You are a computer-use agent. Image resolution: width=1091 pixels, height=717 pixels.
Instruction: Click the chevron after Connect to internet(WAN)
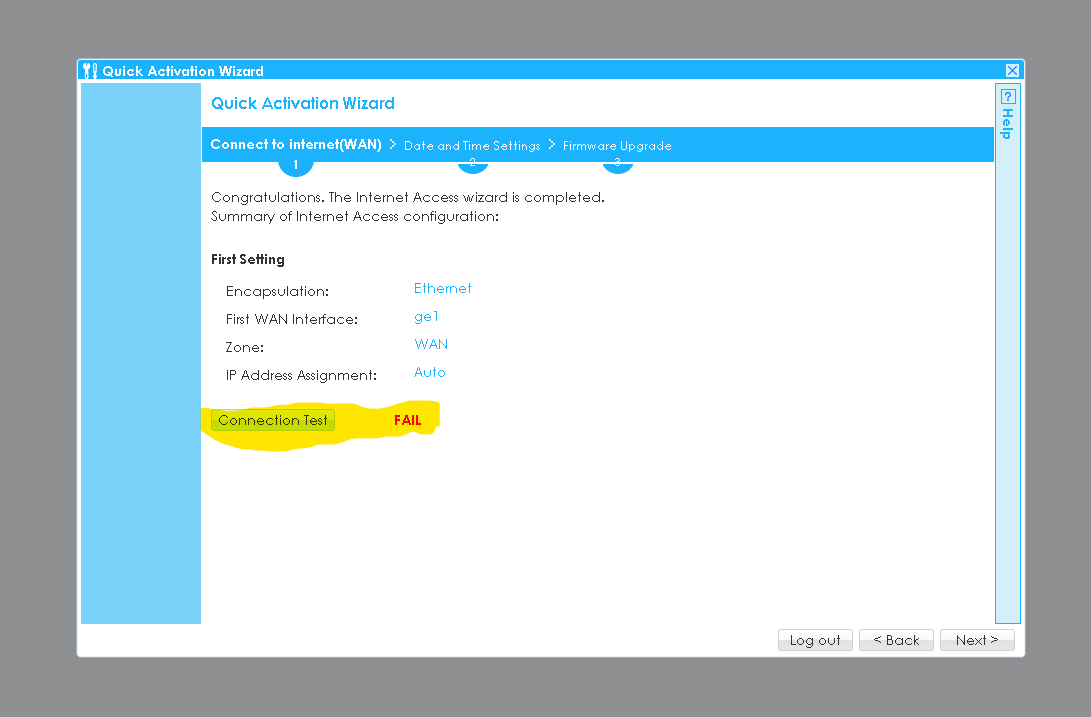[393, 144]
